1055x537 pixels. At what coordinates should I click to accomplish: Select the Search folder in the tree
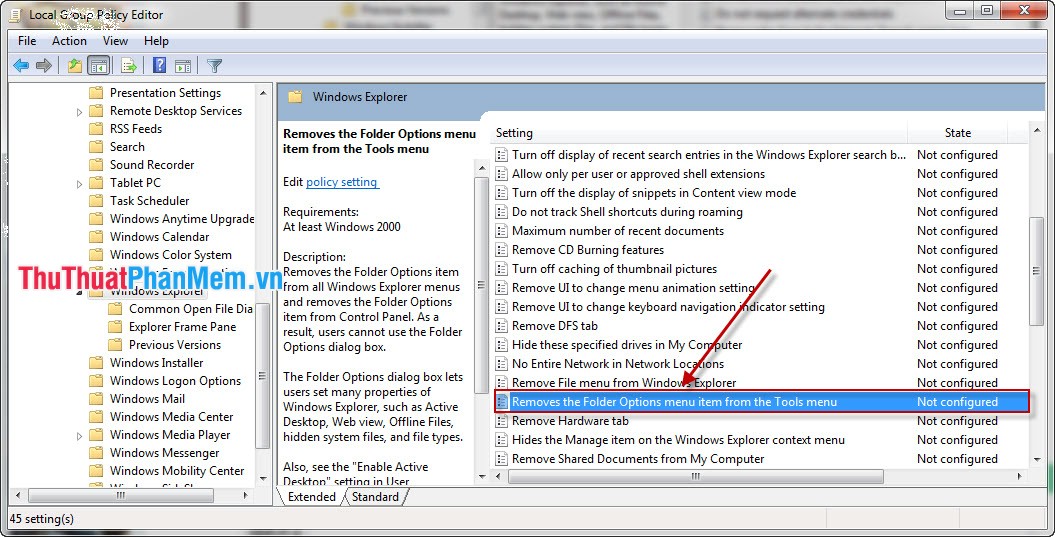click(126, 147)
